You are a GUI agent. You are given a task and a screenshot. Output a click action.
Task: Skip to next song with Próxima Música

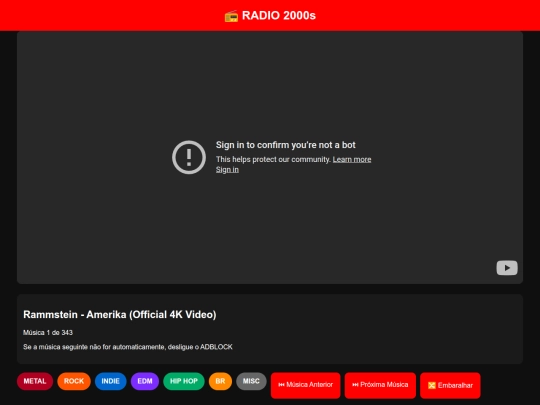[380, 385]
